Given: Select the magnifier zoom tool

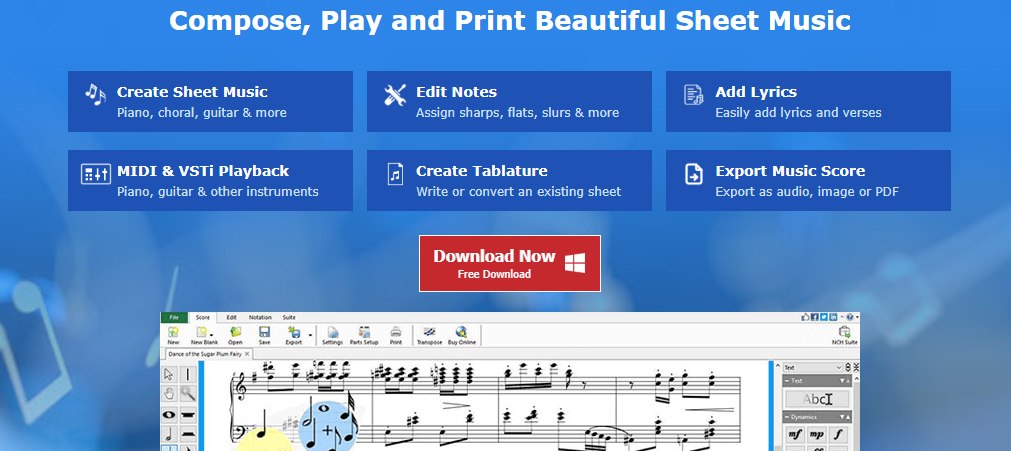Looking at the screenshot, I should tap(188, 393).
